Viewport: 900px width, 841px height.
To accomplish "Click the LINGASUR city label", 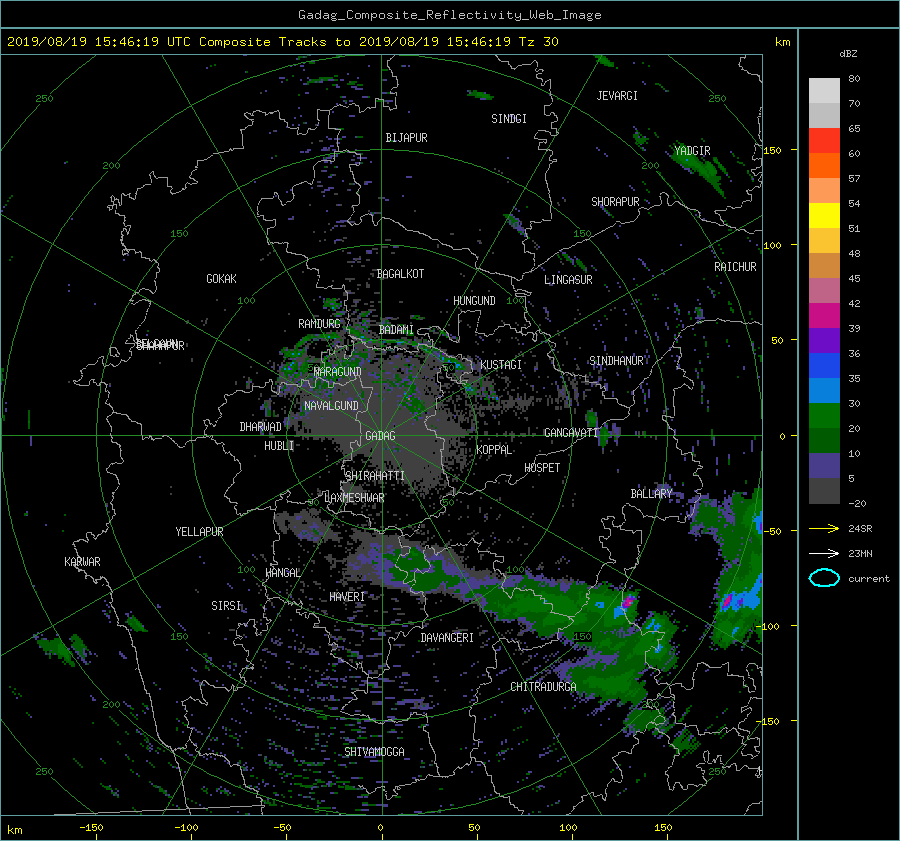I will coord(568,280).
